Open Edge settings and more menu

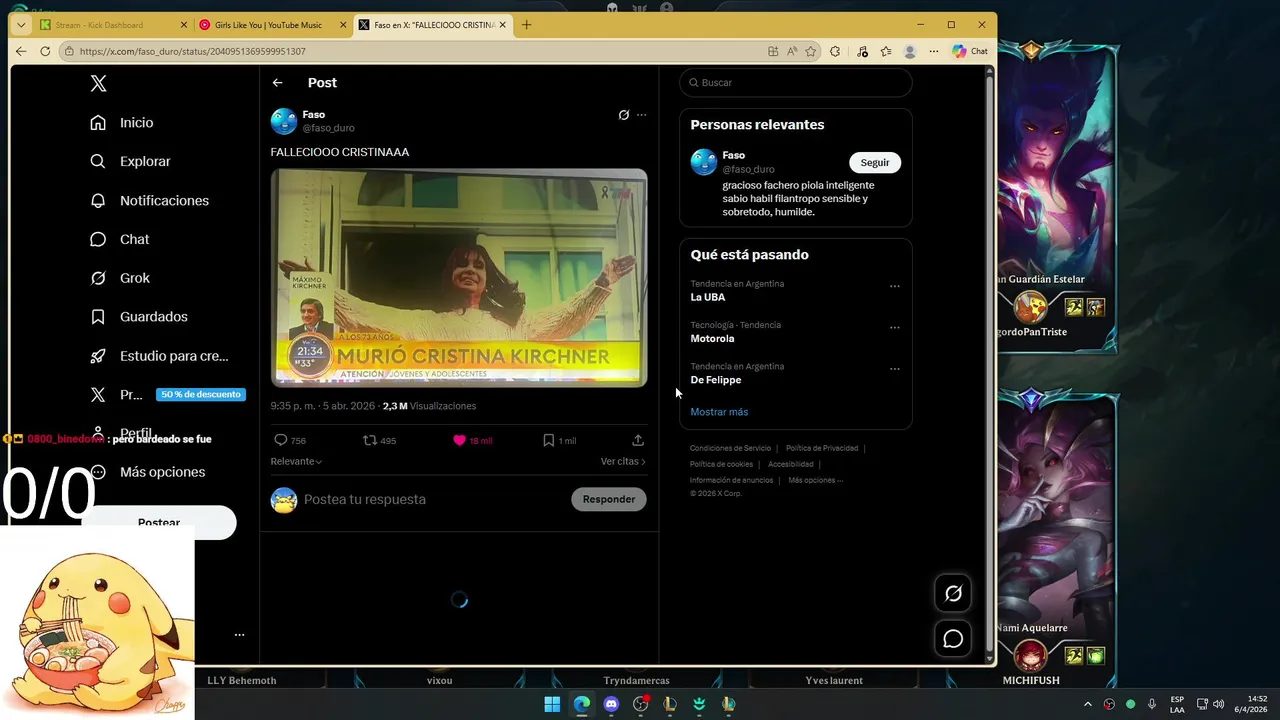[x=934, y=51]
